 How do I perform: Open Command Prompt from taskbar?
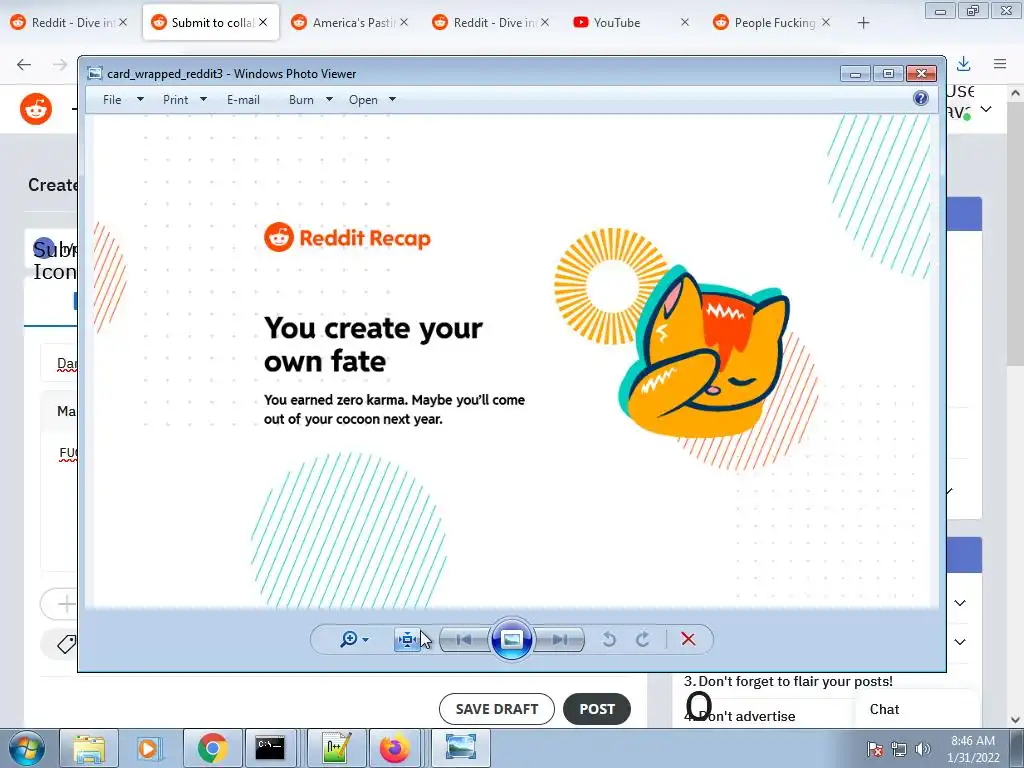click(x=270, y=749)
